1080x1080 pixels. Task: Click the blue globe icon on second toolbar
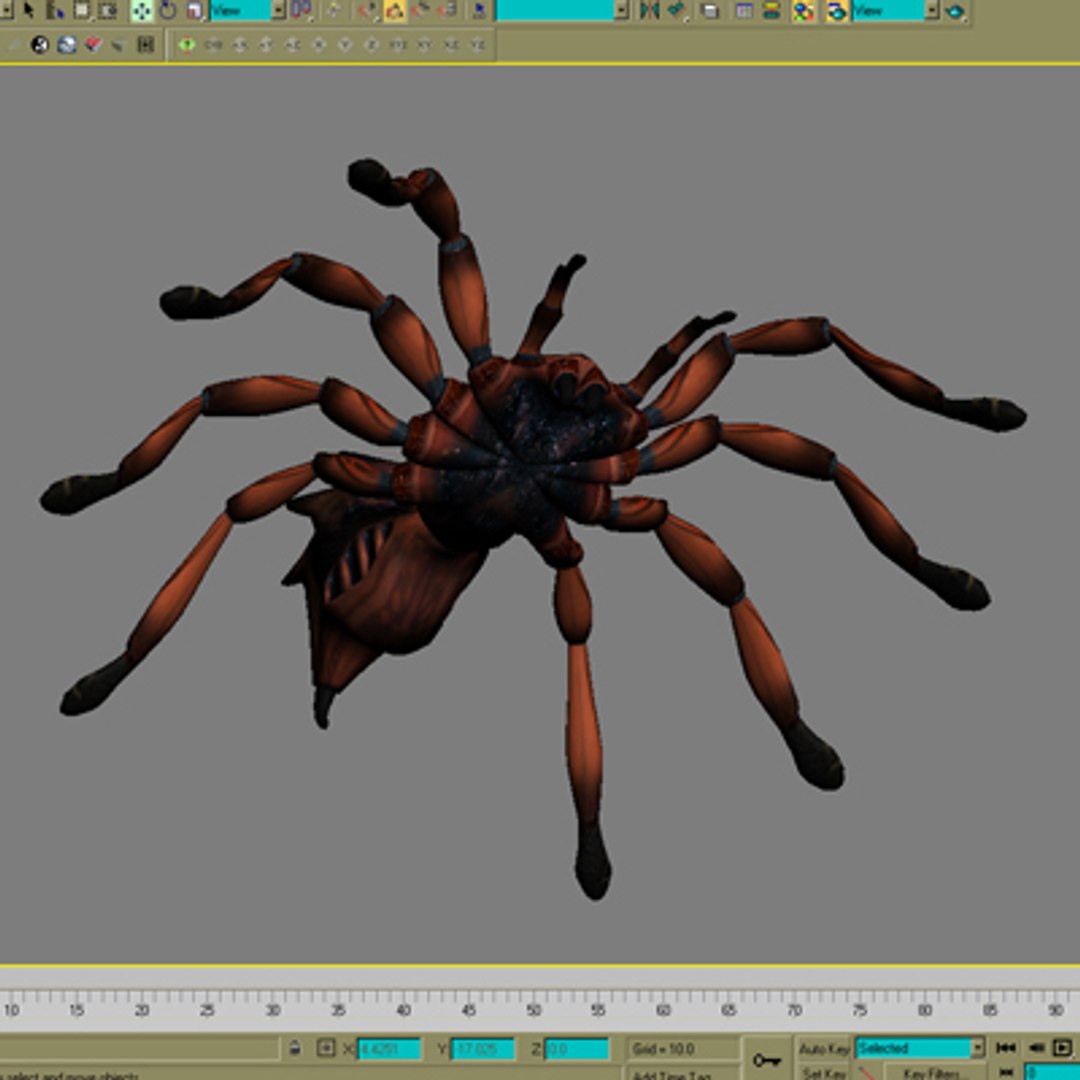pos(67,45)
